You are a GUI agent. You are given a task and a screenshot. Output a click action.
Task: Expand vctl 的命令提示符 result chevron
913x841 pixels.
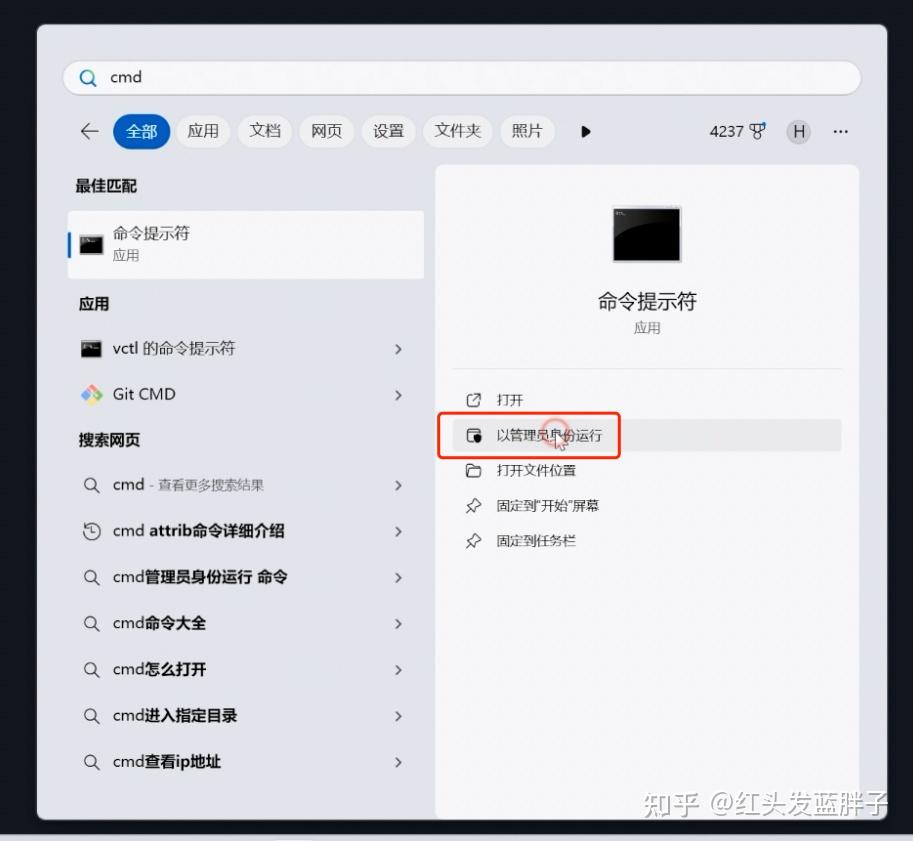click(x=398, y=349)
